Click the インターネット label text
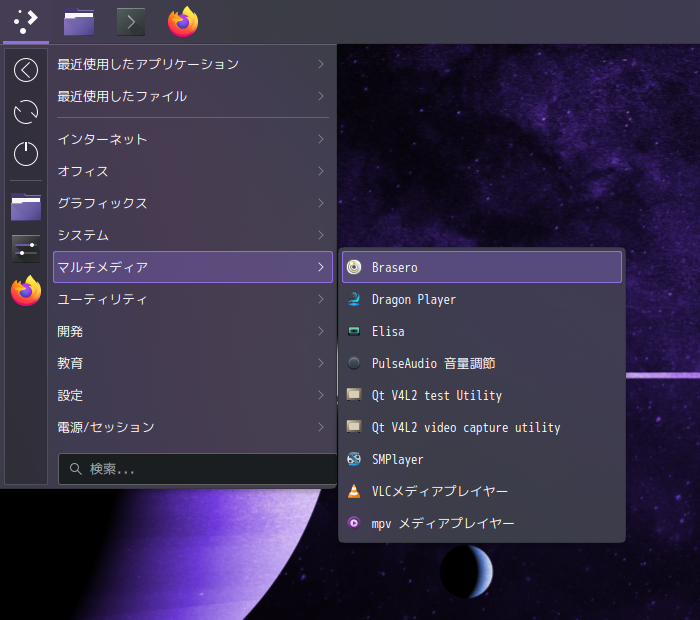Viewport: 700px width, 620px height. (x=102, y=139)
